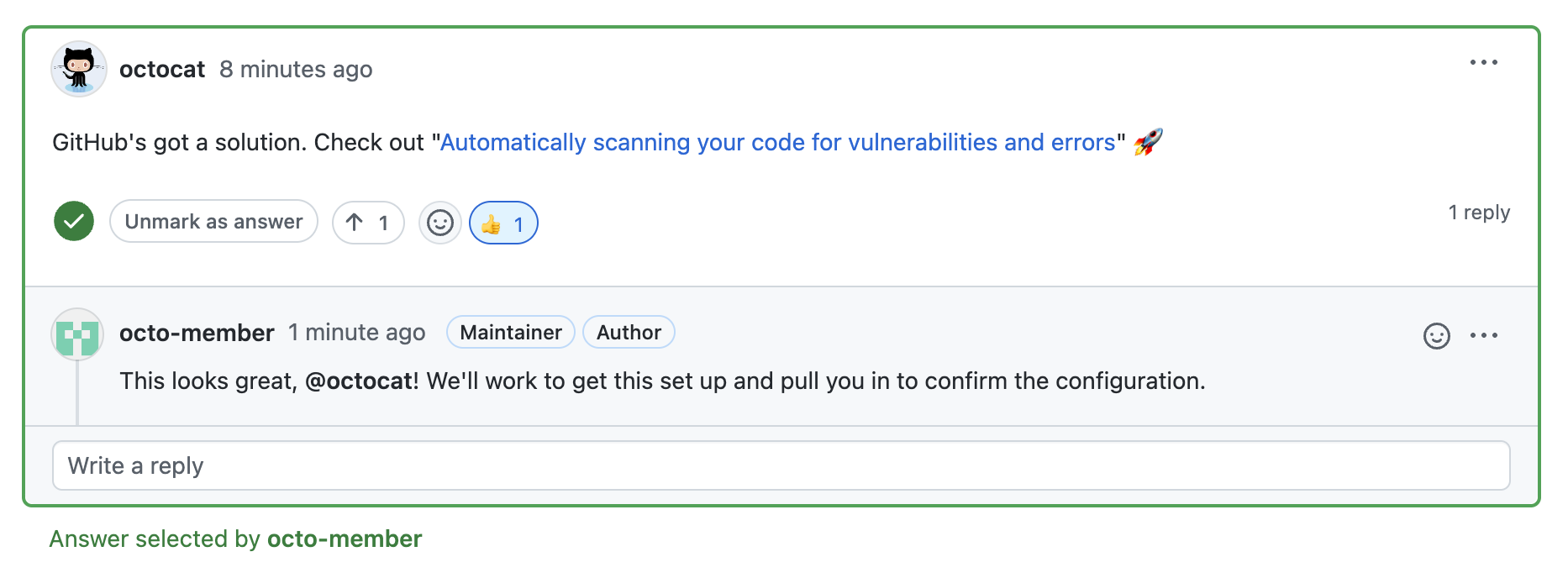Upvote octocat's answer

[368, 223]
